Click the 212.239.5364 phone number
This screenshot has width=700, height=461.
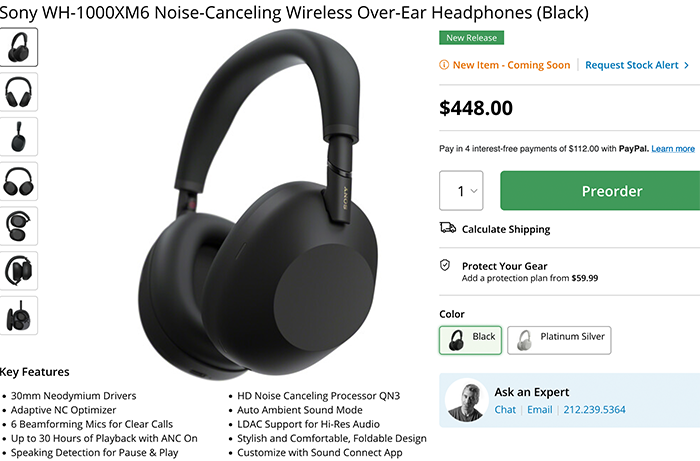(x=594, y=410)
